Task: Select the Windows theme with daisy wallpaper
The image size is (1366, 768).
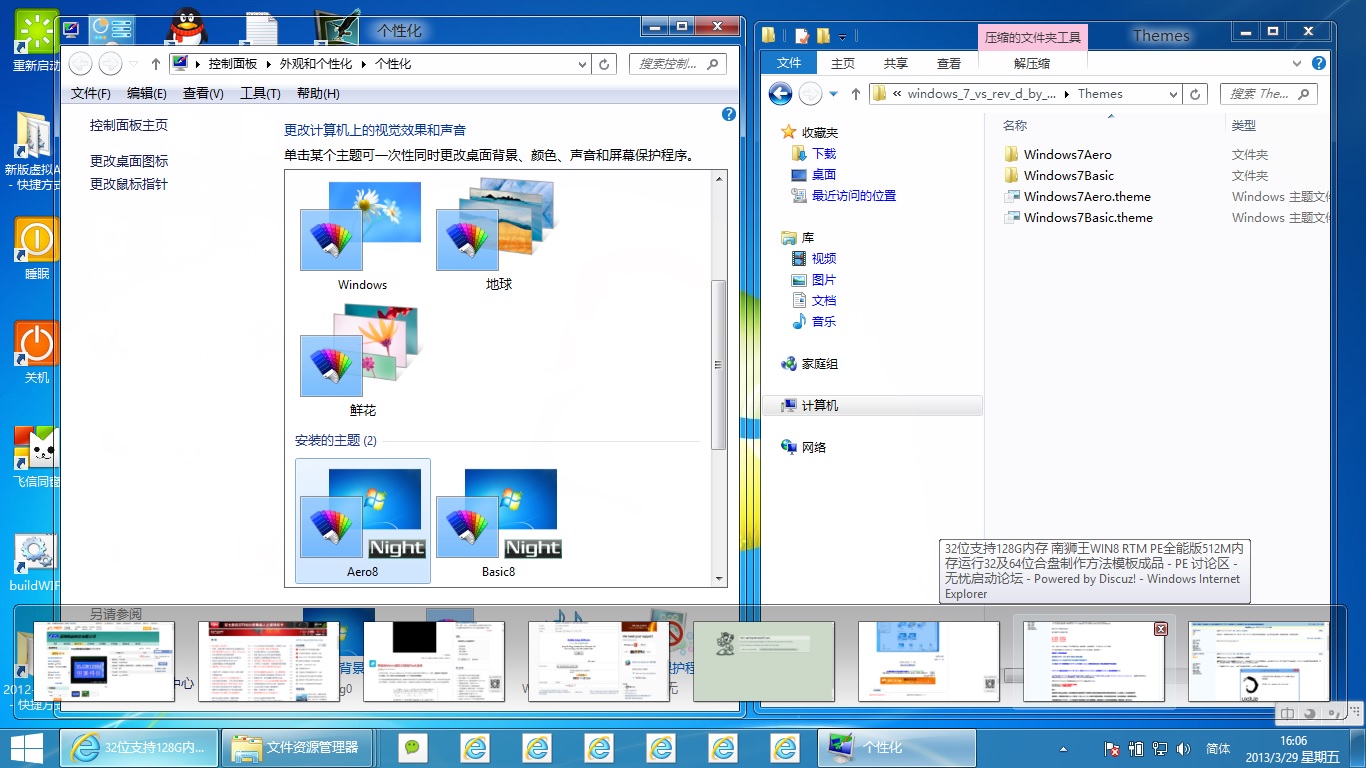Action: point(362,234)
